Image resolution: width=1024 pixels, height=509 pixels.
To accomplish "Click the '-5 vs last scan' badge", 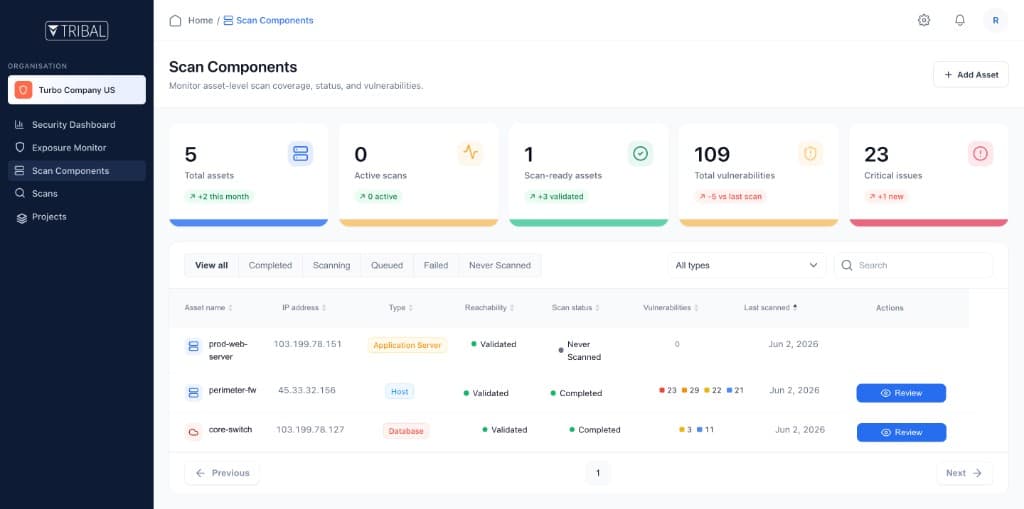I will click(729, 196).
